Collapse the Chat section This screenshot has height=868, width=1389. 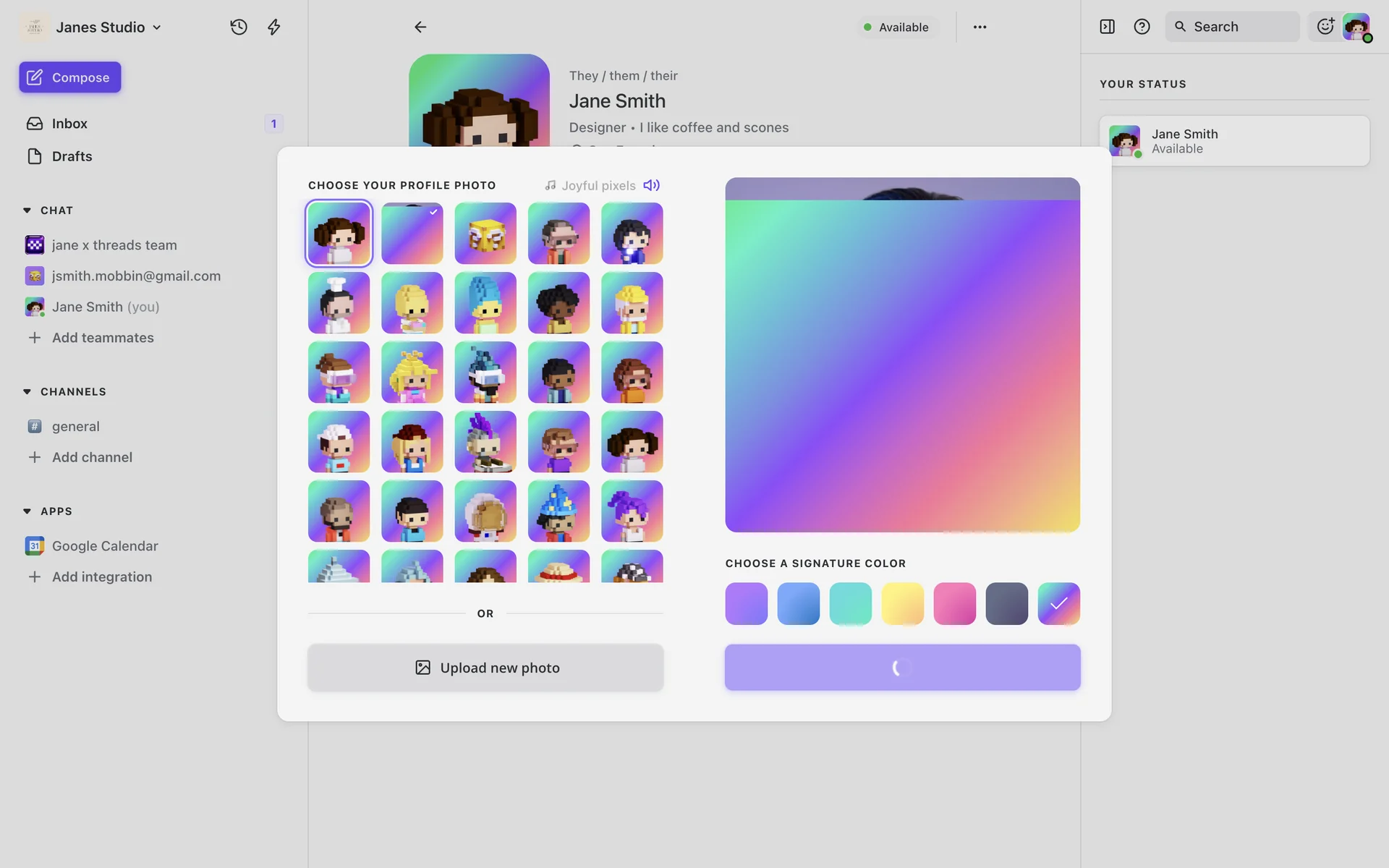[x=27, y=210]
